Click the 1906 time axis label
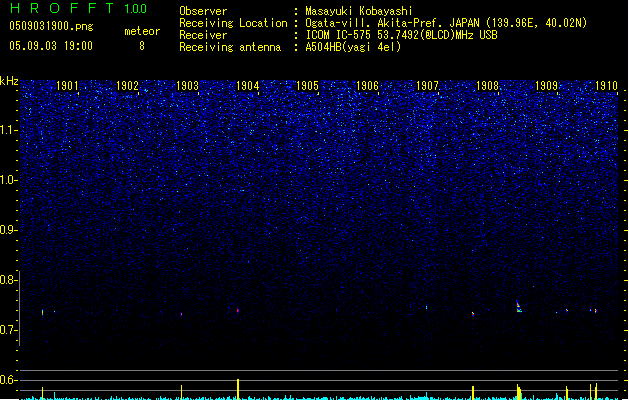 367,86
